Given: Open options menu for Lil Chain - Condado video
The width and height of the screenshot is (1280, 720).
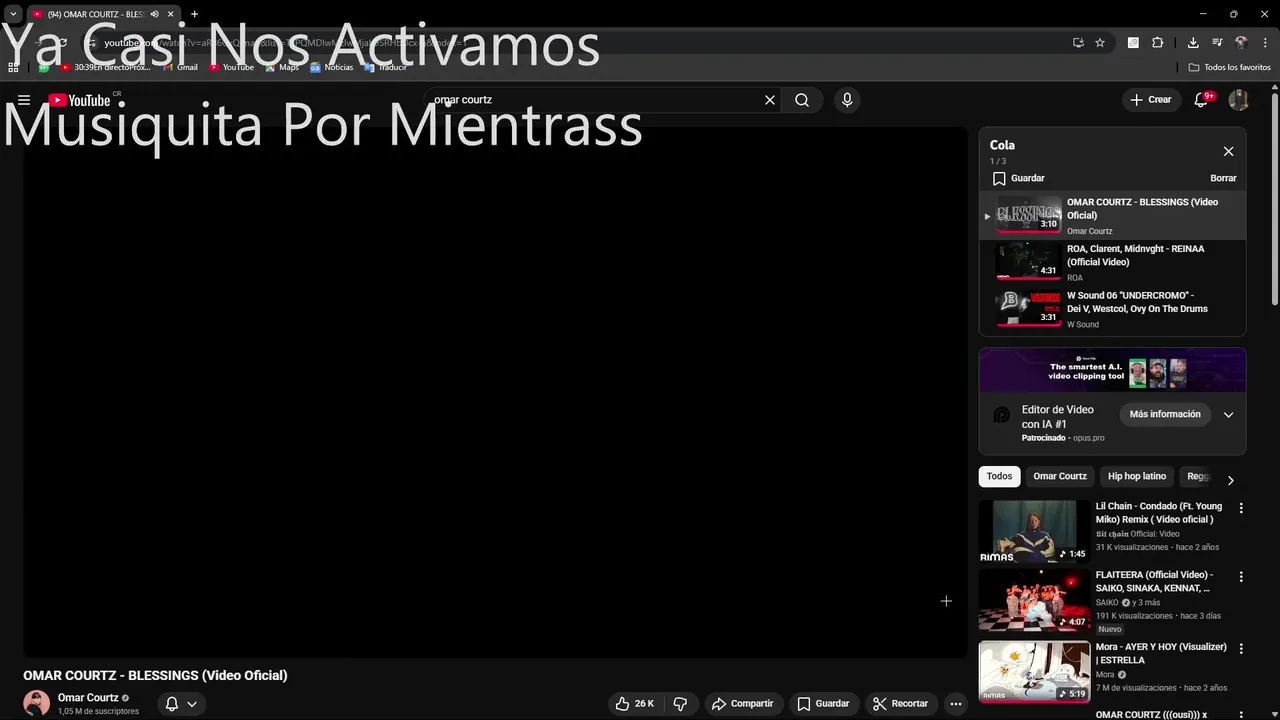Looking at the screenshot, I should pos(1241,508).
